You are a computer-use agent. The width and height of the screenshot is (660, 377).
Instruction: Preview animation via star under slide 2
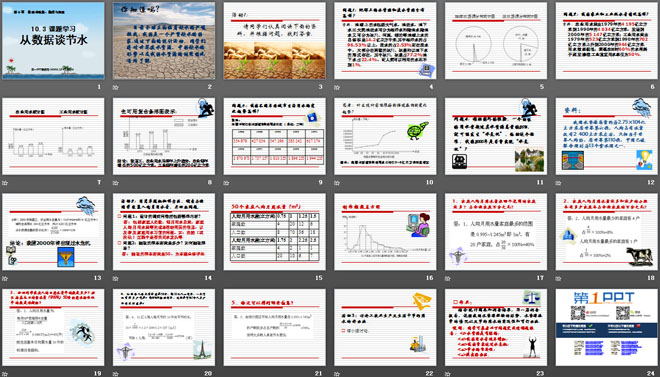115,88
